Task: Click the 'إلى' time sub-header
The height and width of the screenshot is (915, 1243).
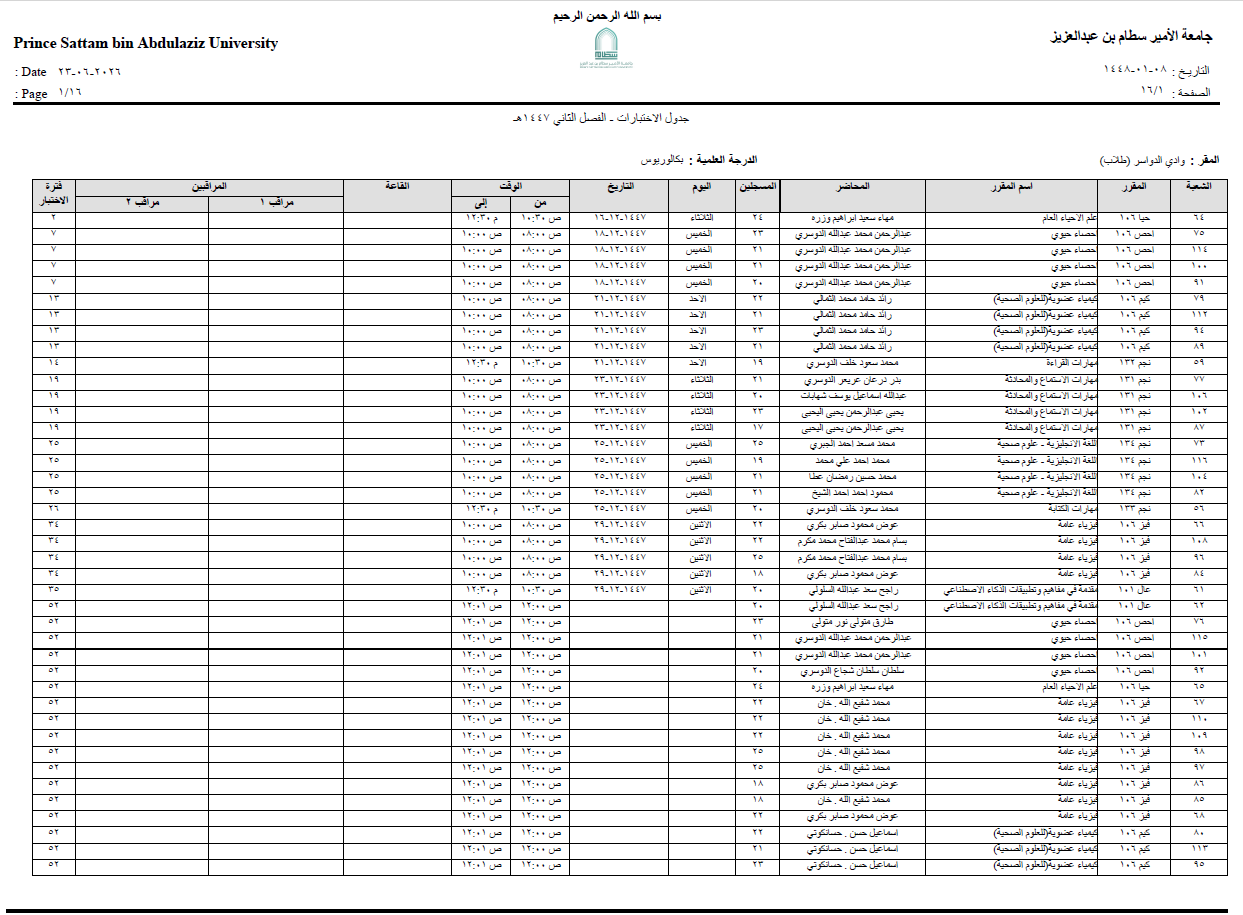Action: coord(481,202)
